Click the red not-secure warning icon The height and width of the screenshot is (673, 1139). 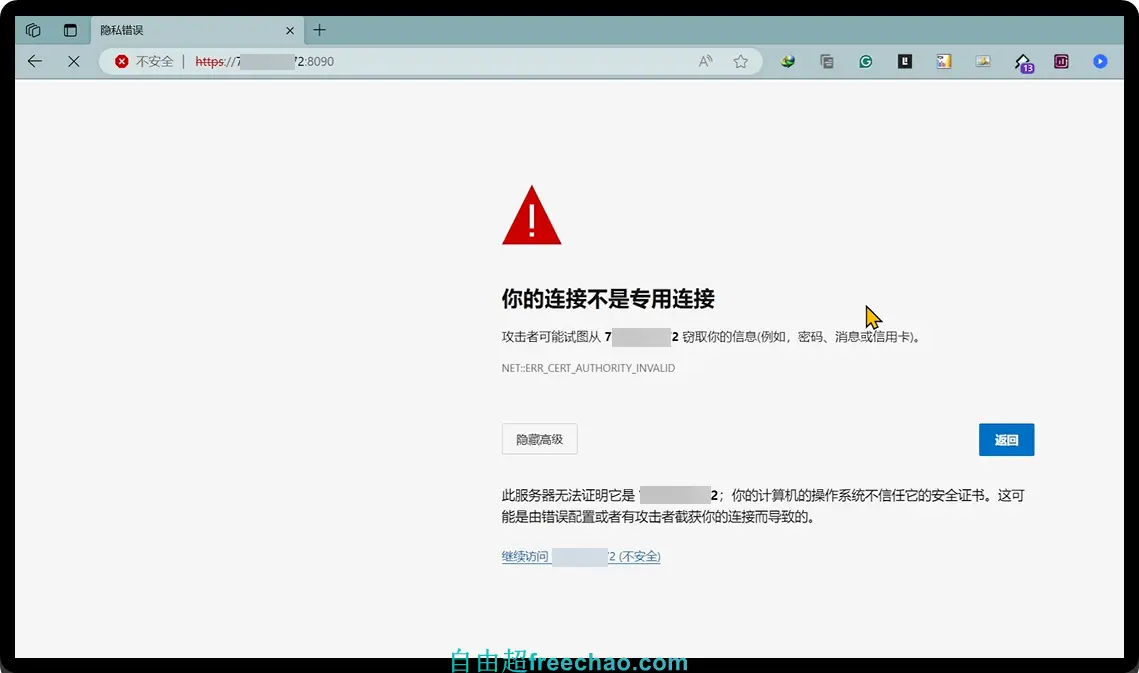(121, 61)
